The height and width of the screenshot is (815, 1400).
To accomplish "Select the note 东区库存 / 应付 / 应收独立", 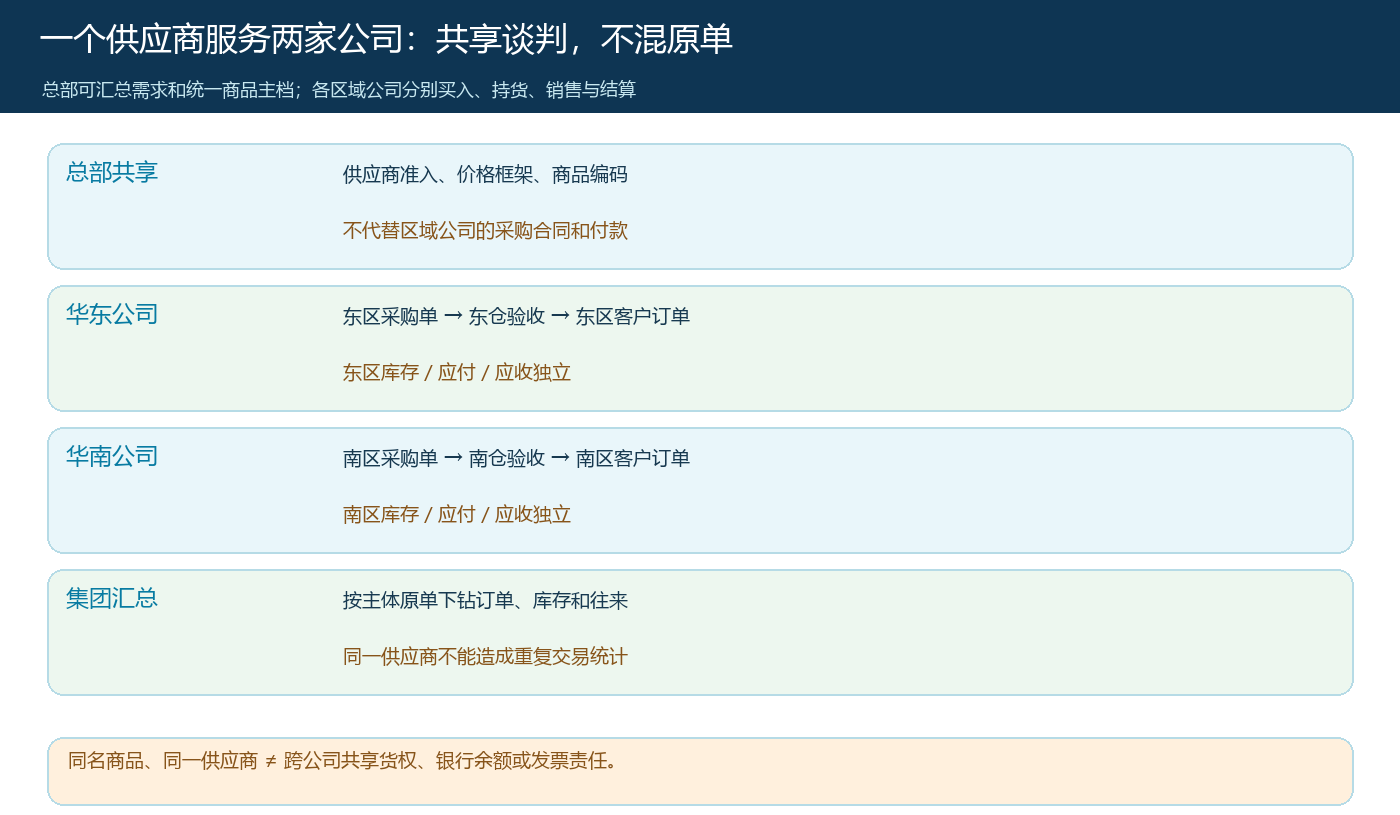I will 457,372.
